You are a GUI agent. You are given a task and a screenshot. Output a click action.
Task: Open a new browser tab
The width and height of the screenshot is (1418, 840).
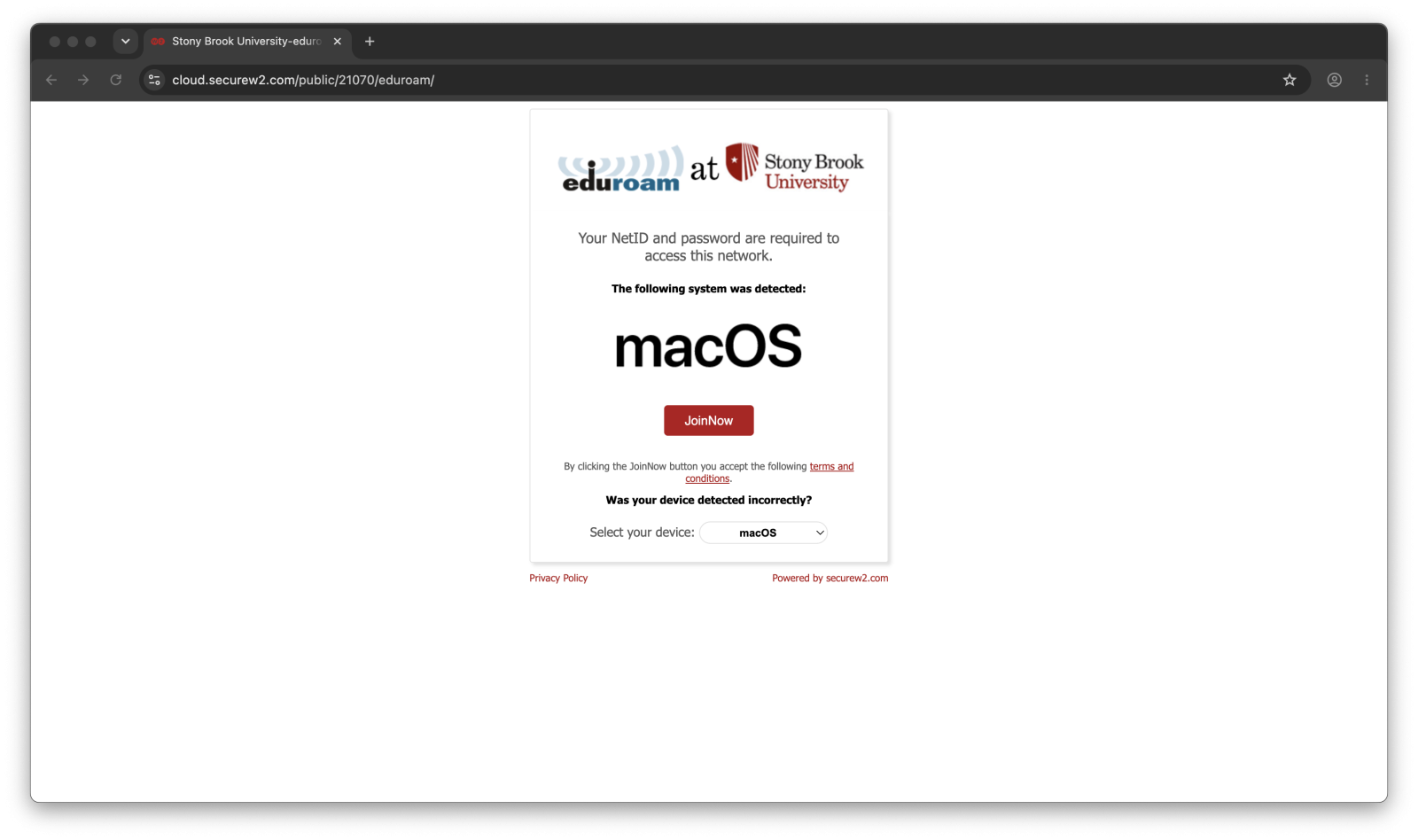pos(370,42)
